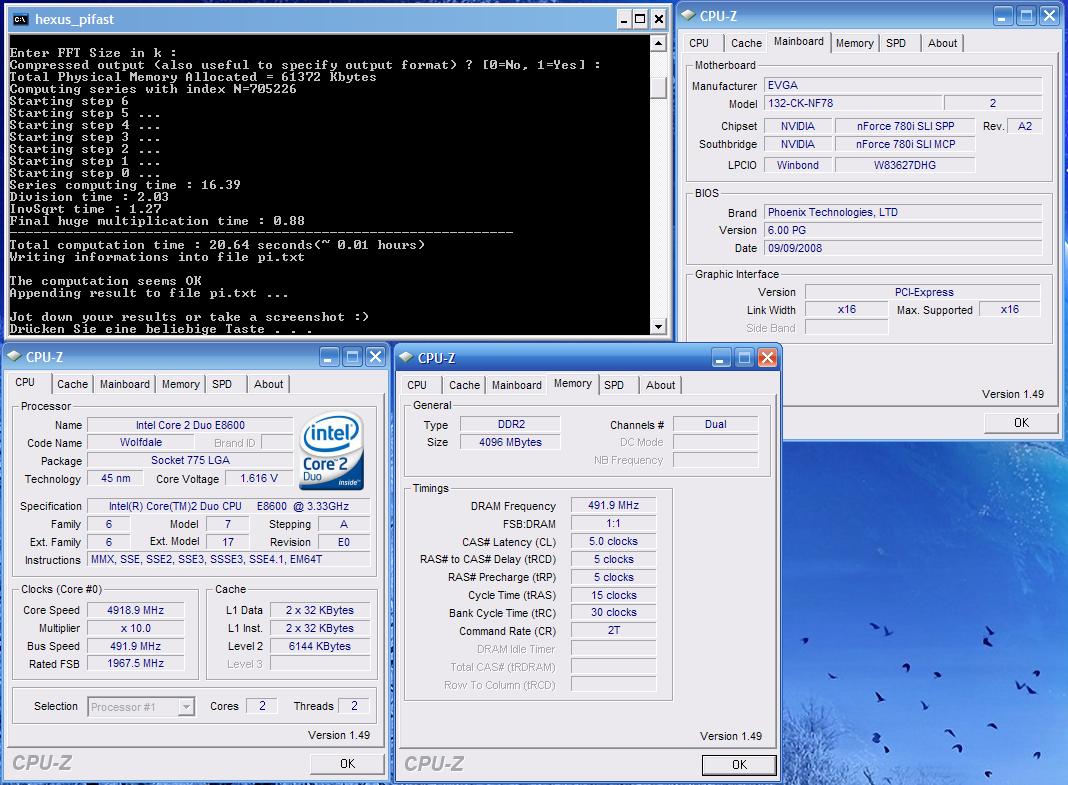The height and width of the screenshot is (785, 1068).
Task: Minimize the CPU-Z processor window
Action: 329,357
